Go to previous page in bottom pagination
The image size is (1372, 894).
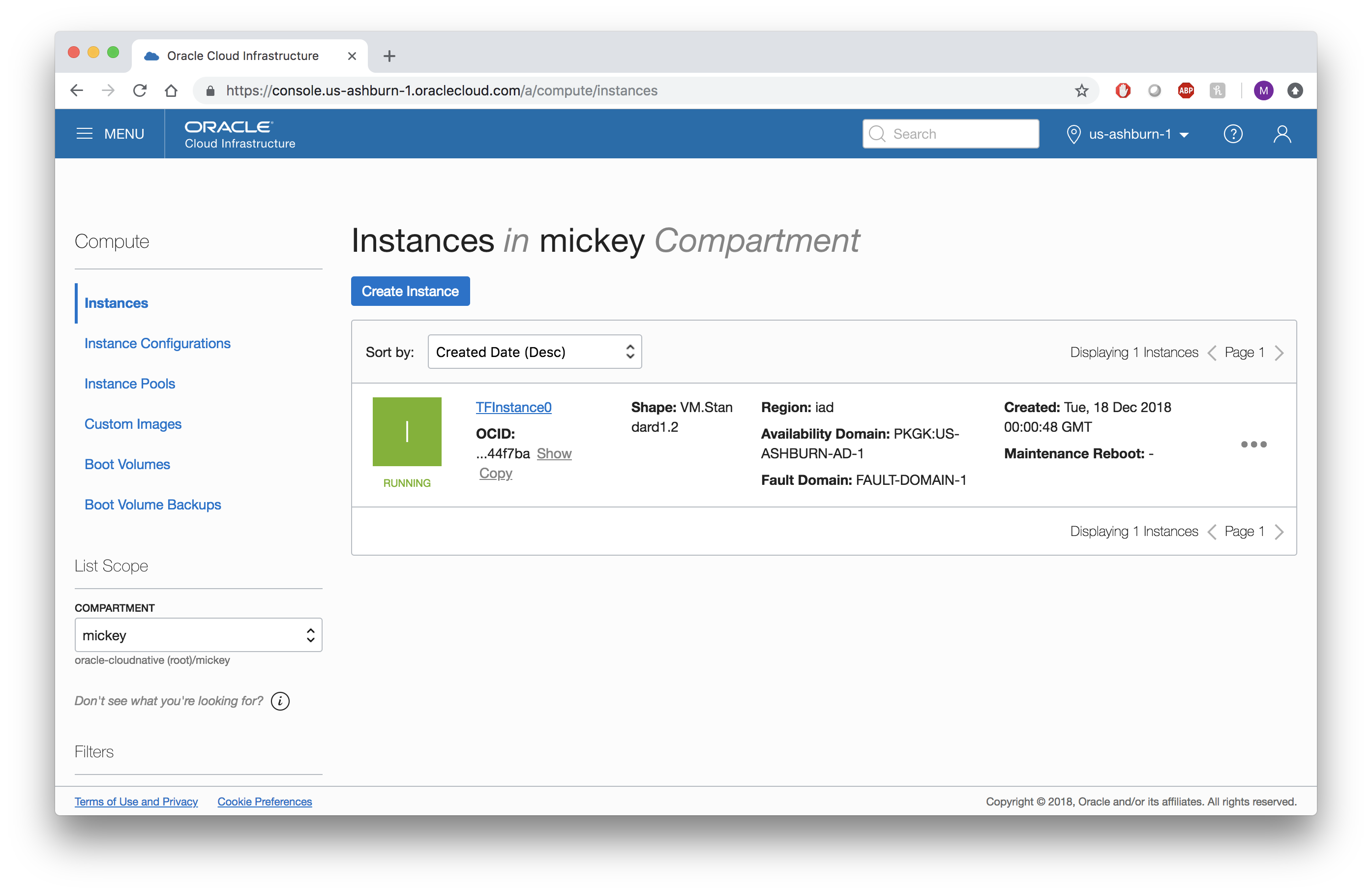(1212, 532)
